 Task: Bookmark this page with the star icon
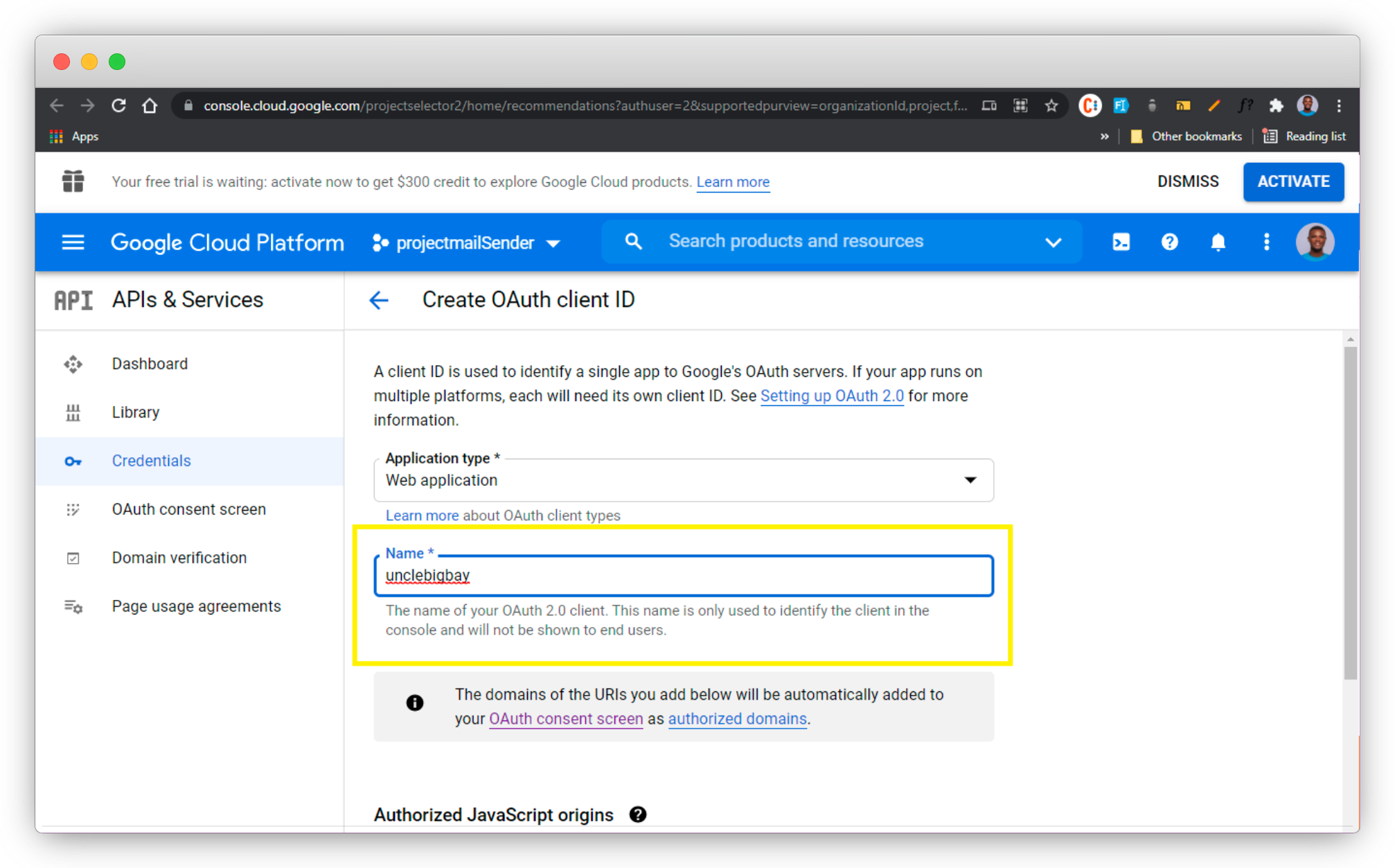click(1051, 106)
